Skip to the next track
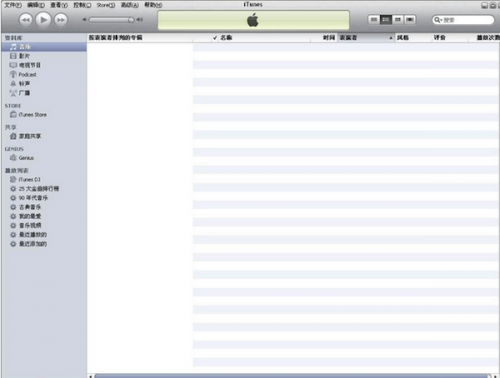 point(61,20)
